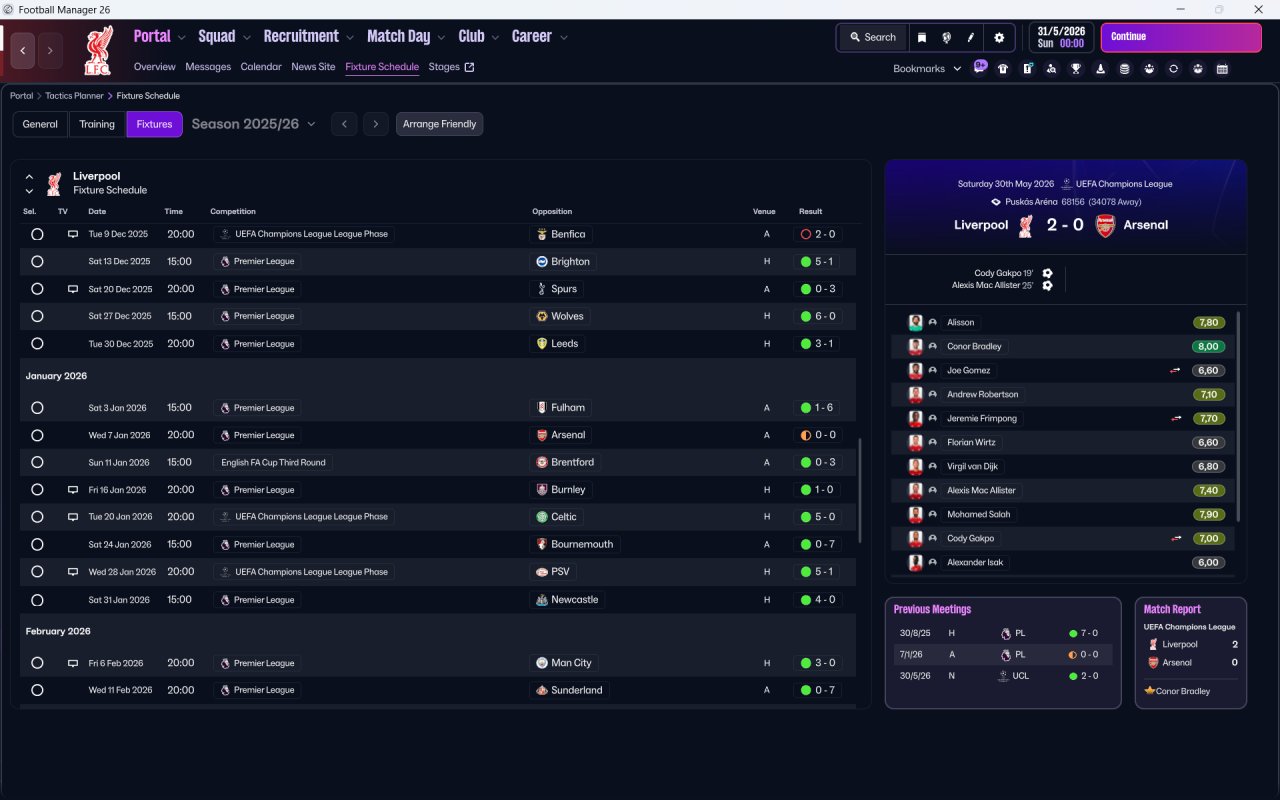Click the TV icon on Man City fixture row
The height and width of the screenshot is (800, 1280).
pyautogui.click(x=73, y=663)
